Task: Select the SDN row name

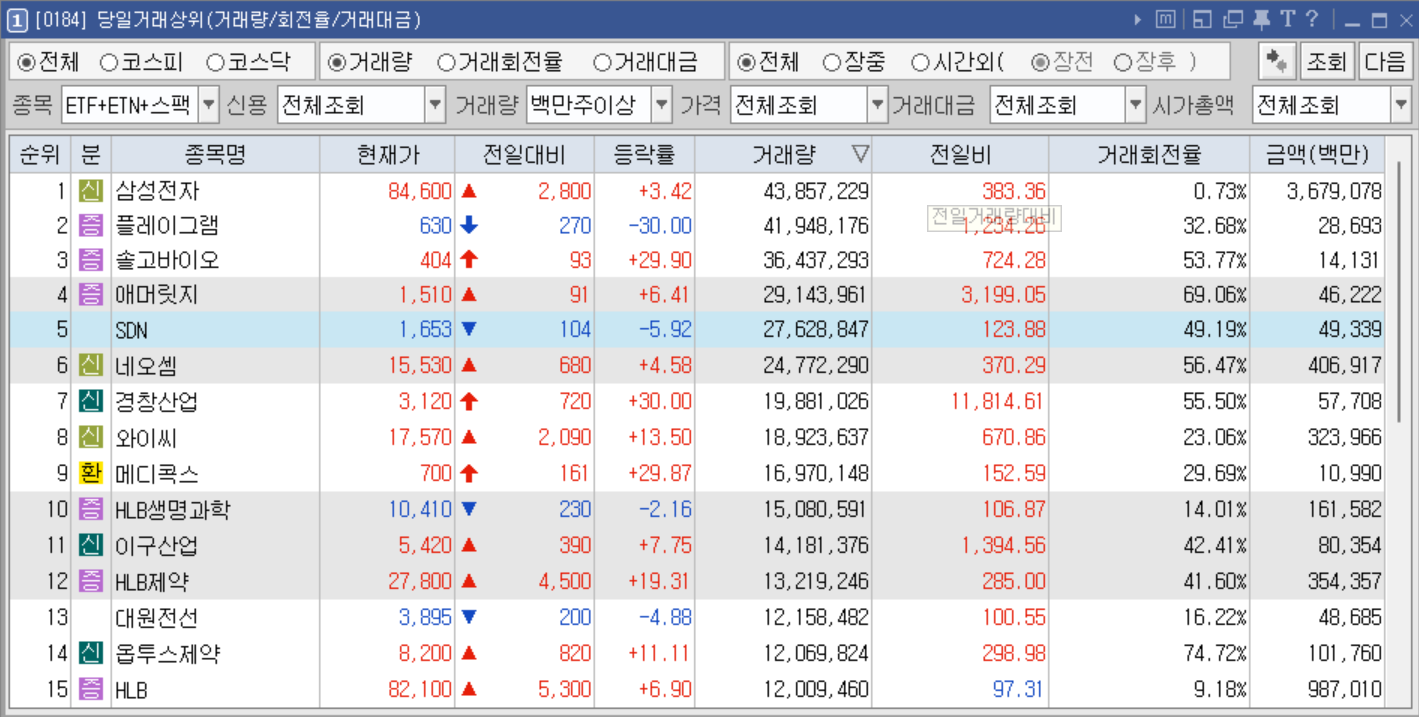Action: 132,331
